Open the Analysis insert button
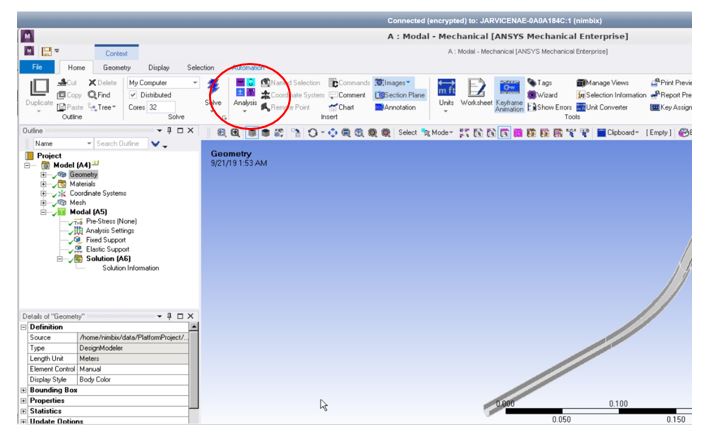 pyautogui.click(x=245, y=95)
